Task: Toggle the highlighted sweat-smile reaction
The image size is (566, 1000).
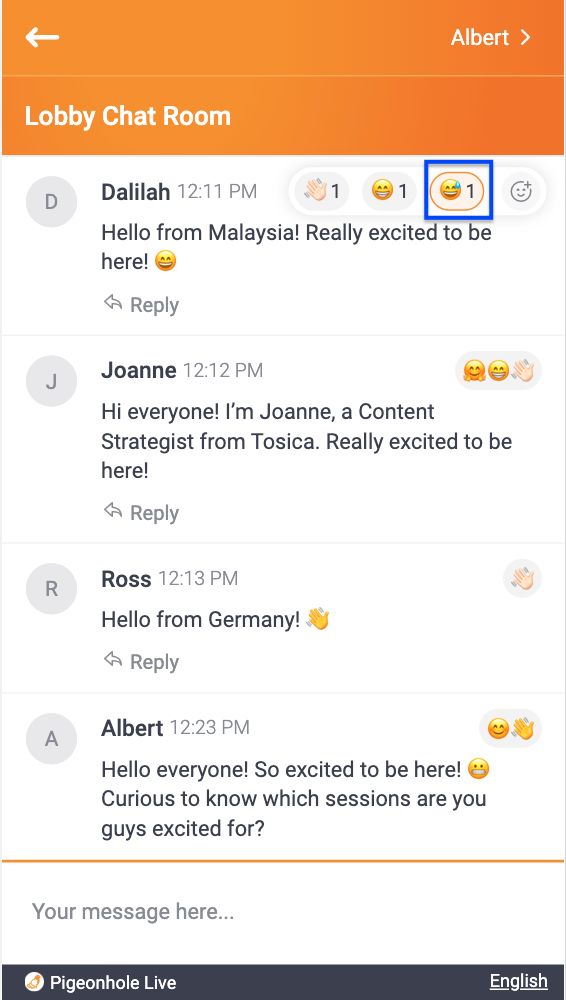Action: (457, 191)
